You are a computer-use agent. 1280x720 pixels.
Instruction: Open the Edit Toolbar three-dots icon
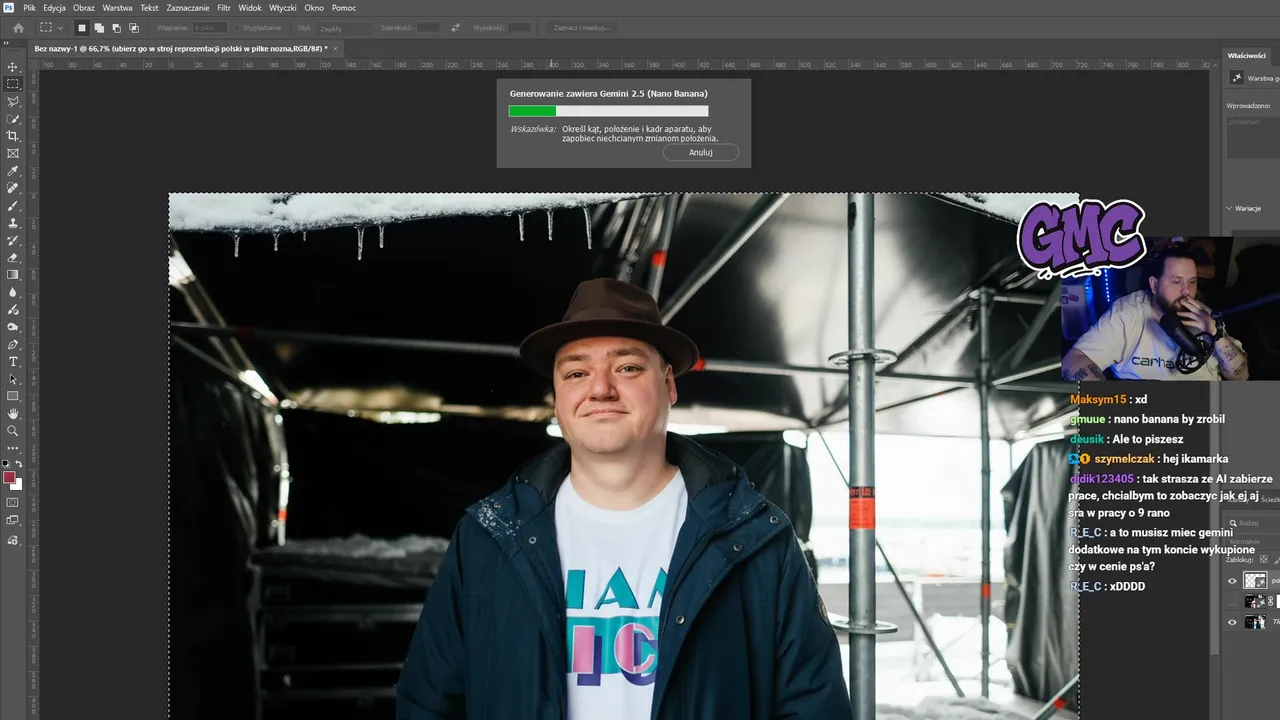pos(13,447)
